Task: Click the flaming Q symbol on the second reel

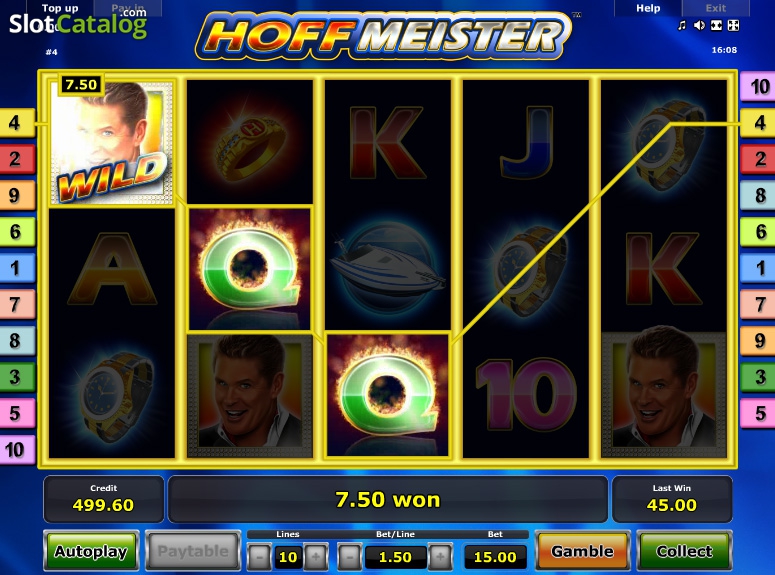Action: click(x=250, y=268)
